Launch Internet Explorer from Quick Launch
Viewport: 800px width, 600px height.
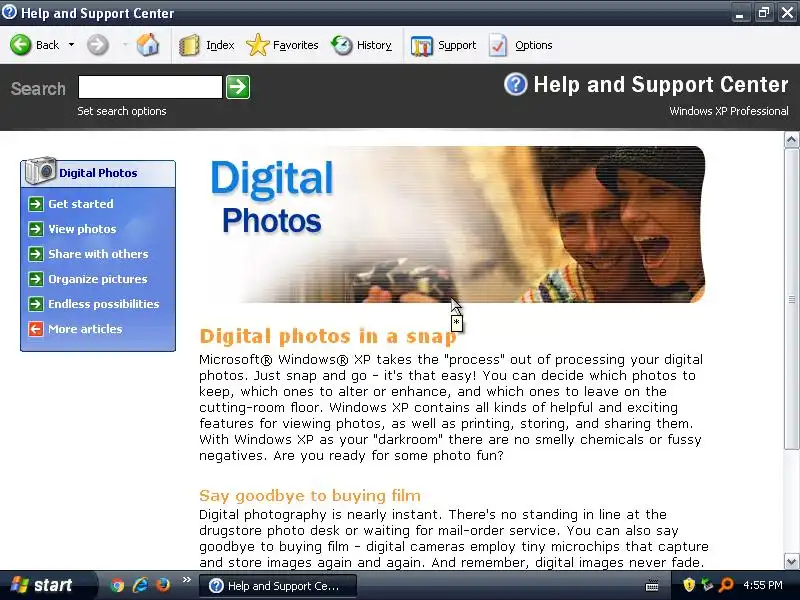tap(140, 585)
